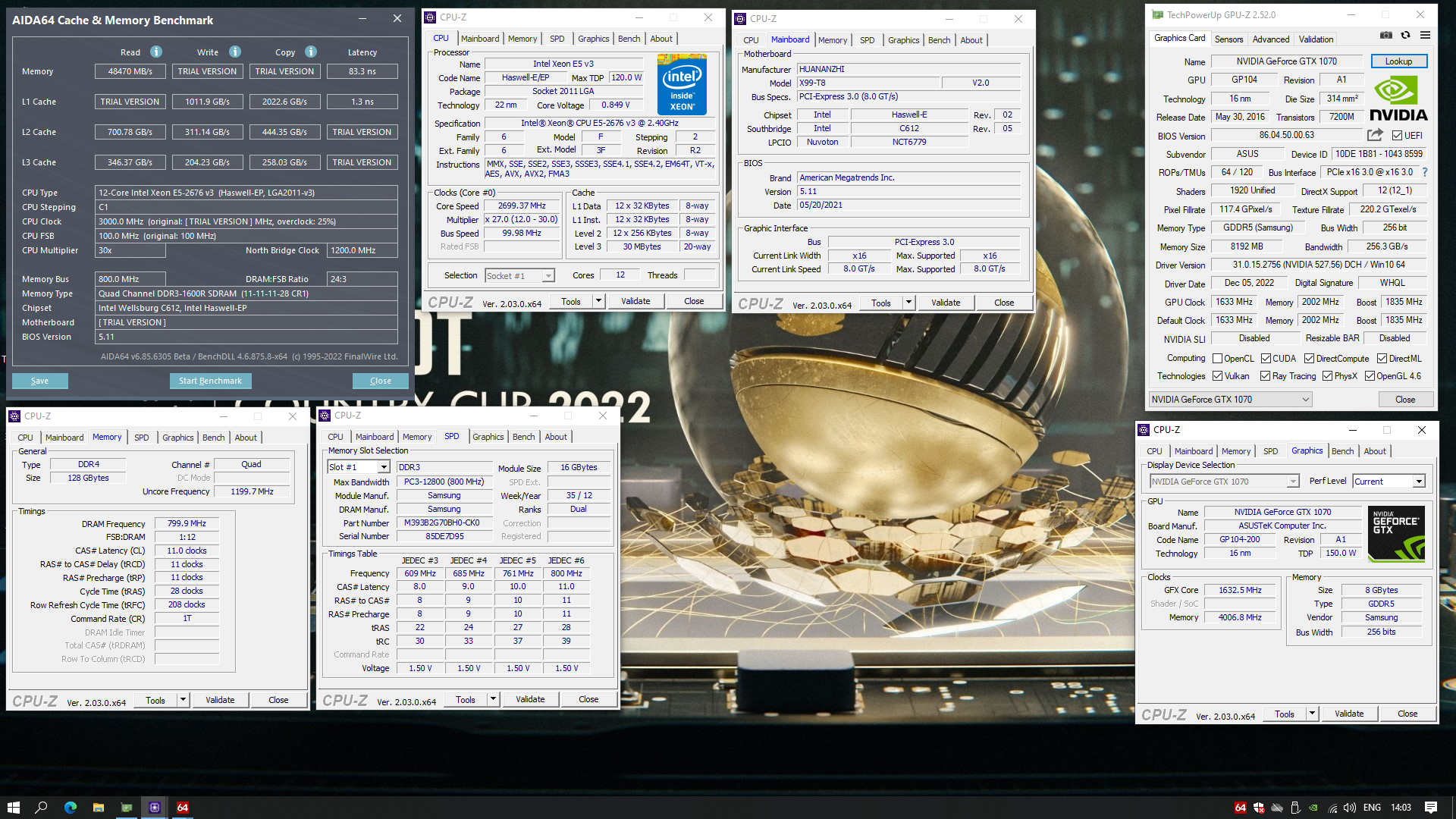Toggle the CUDA checkbox
Screen dimensions: 1456x819
[1266, 359]
